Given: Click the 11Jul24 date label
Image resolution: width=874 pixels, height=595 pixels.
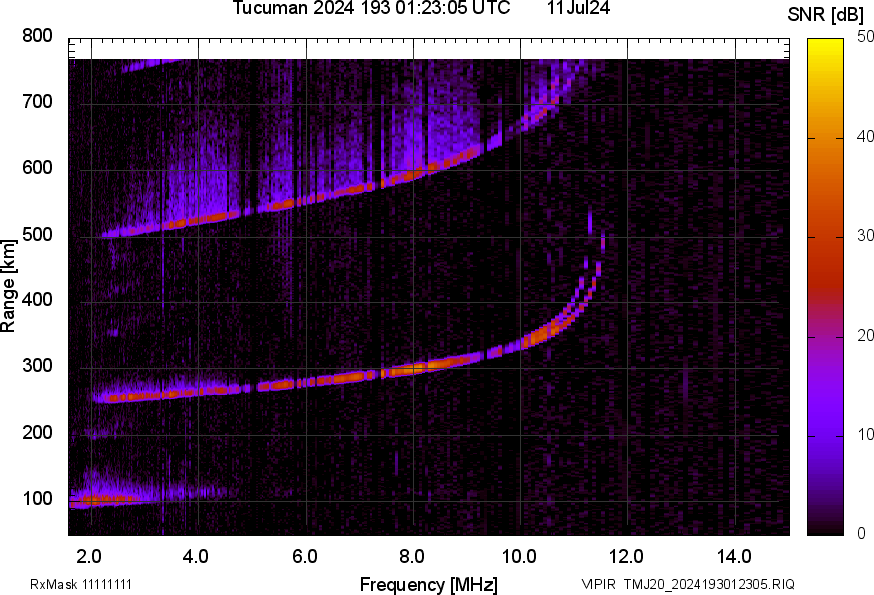Looking at the screenshot, I should [x=579, y=9].
